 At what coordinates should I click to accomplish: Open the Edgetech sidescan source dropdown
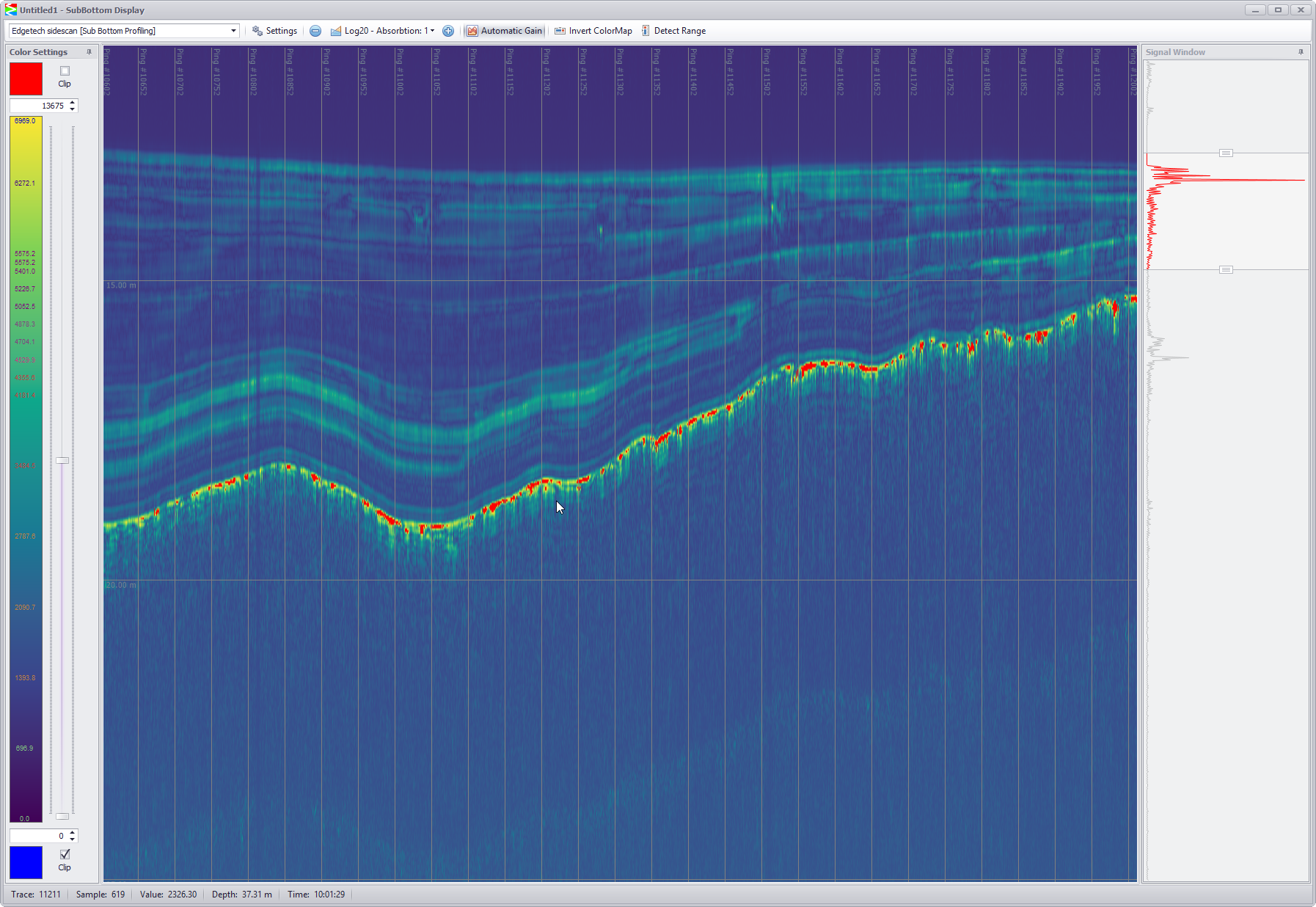(233, 31)
